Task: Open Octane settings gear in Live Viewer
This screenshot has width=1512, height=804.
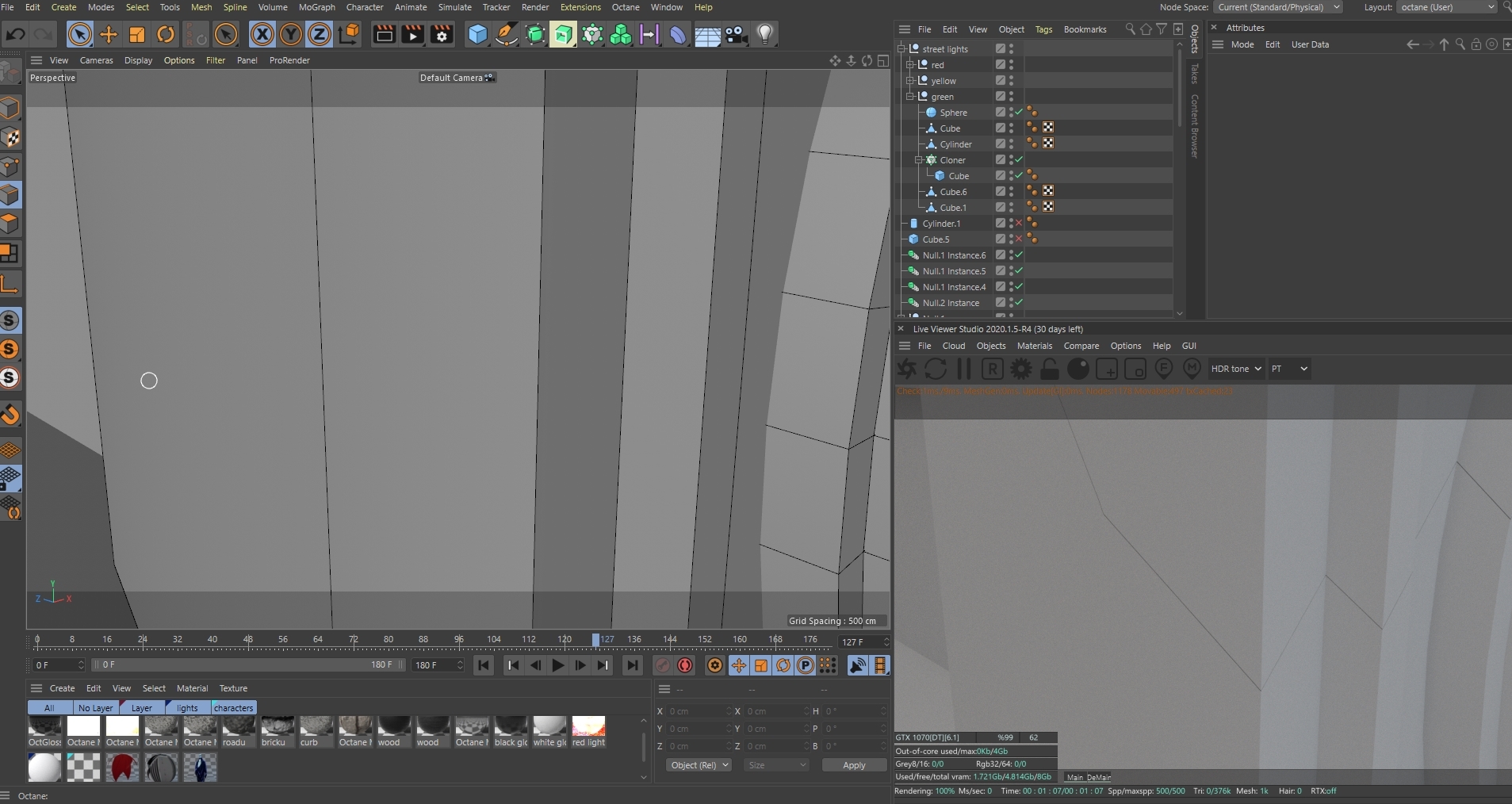Action: click(x=1021, y=369)
